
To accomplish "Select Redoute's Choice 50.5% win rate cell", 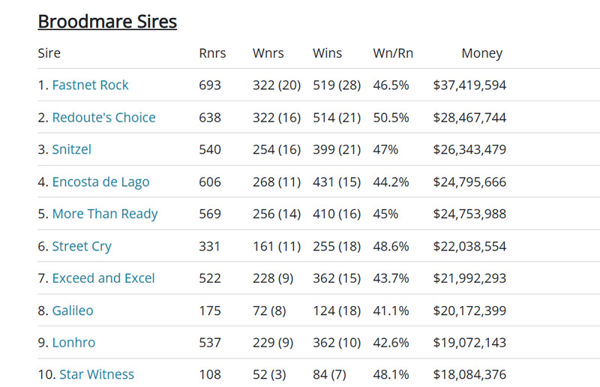I will click(391, 117).
